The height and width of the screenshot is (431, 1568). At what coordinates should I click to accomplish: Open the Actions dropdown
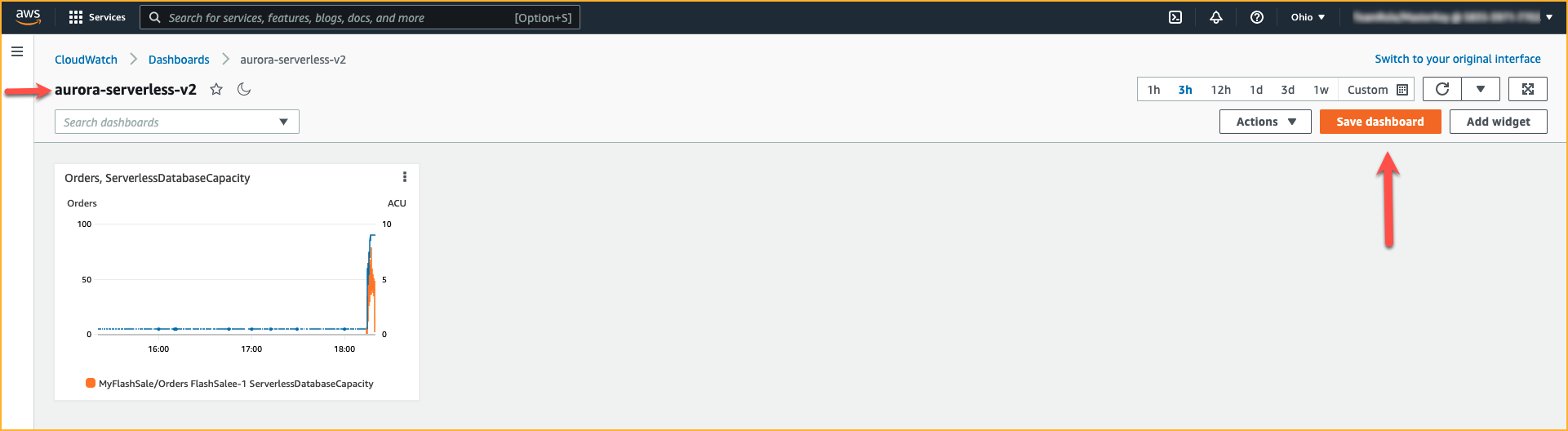click(x=1265, y=122)
